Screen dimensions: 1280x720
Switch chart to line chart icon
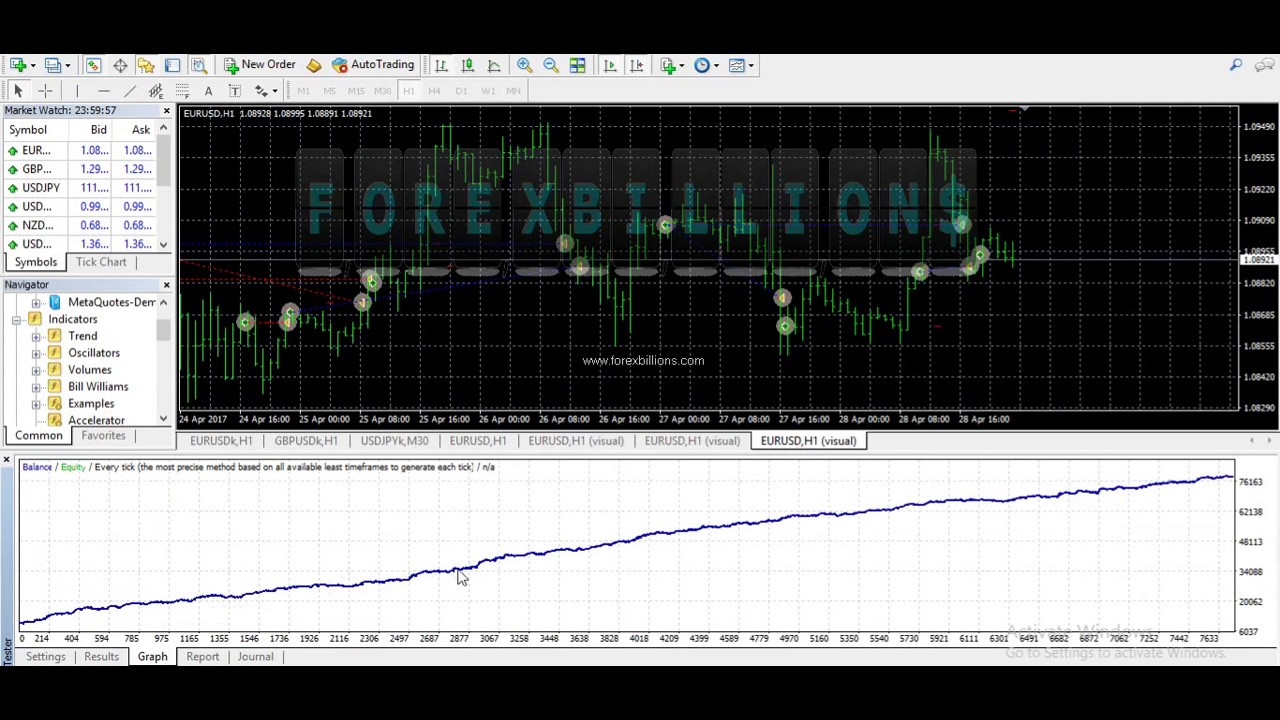tap(494, 65)
